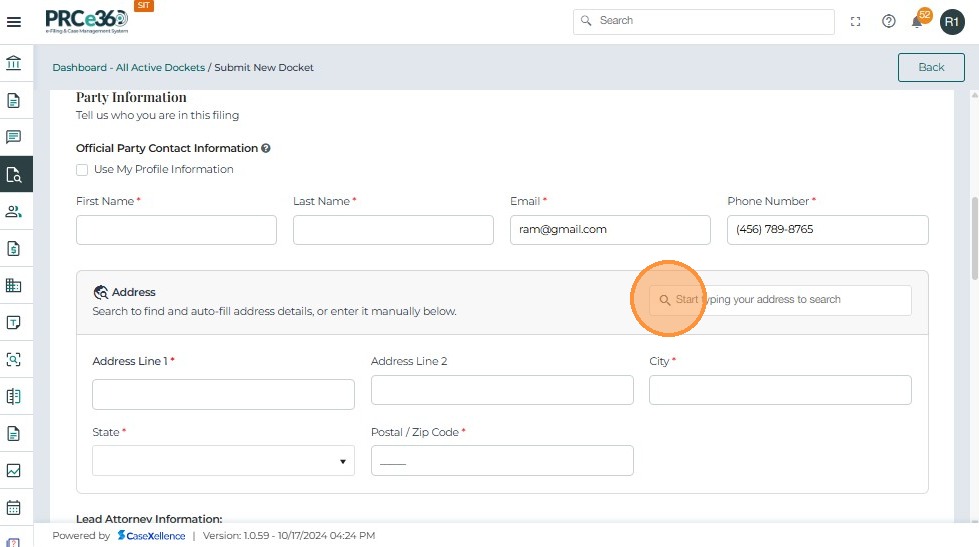Check Use My Profile Information
Screen dimensions: 979x547
click(83, 170)
